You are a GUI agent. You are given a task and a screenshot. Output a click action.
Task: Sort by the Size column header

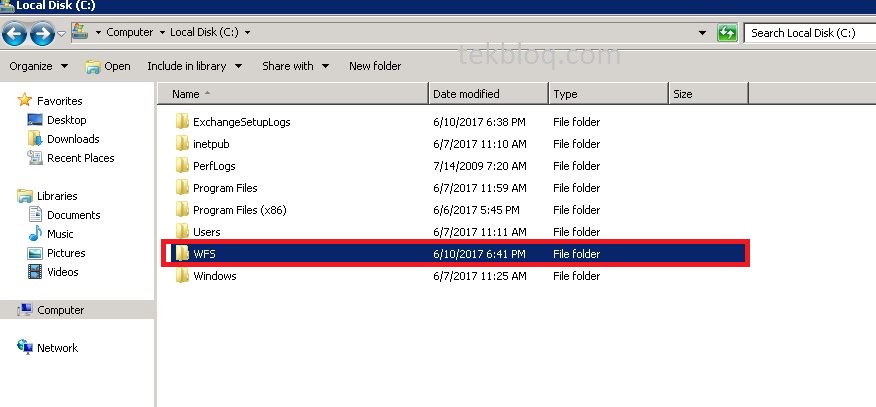click(708, 94)
